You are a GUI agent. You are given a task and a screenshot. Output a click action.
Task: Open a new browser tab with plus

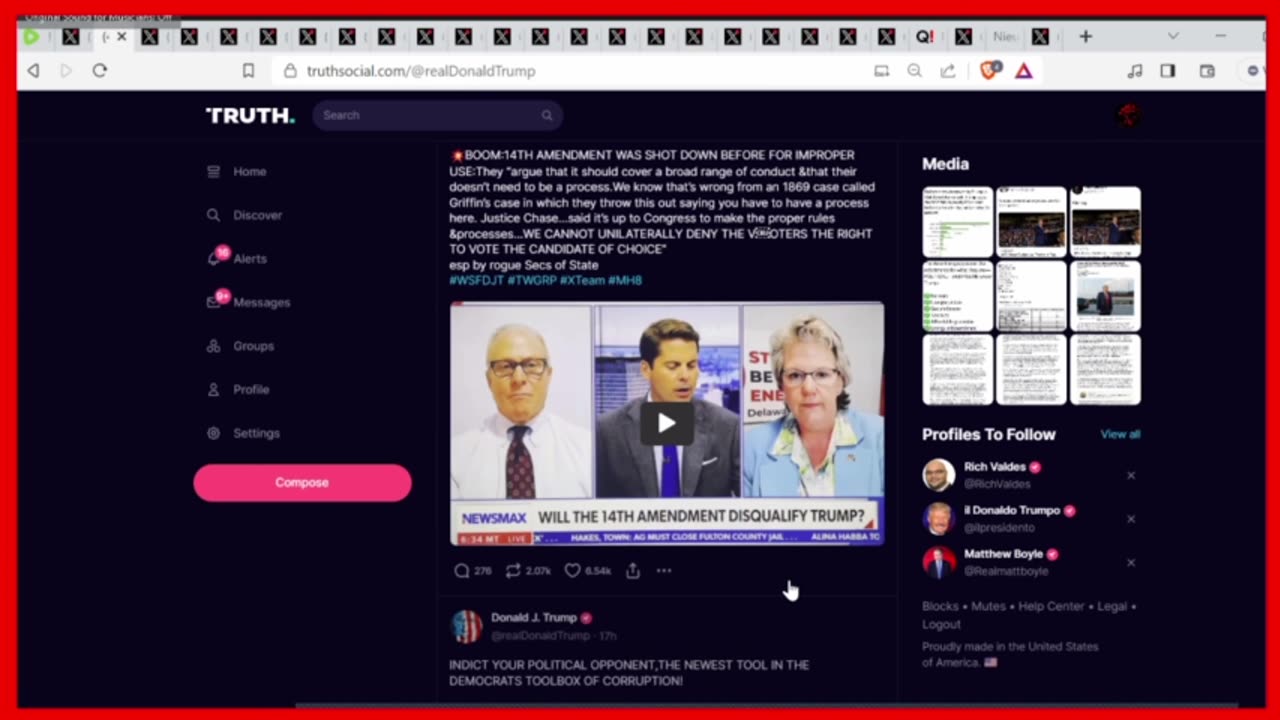(x=1085, y=37)
